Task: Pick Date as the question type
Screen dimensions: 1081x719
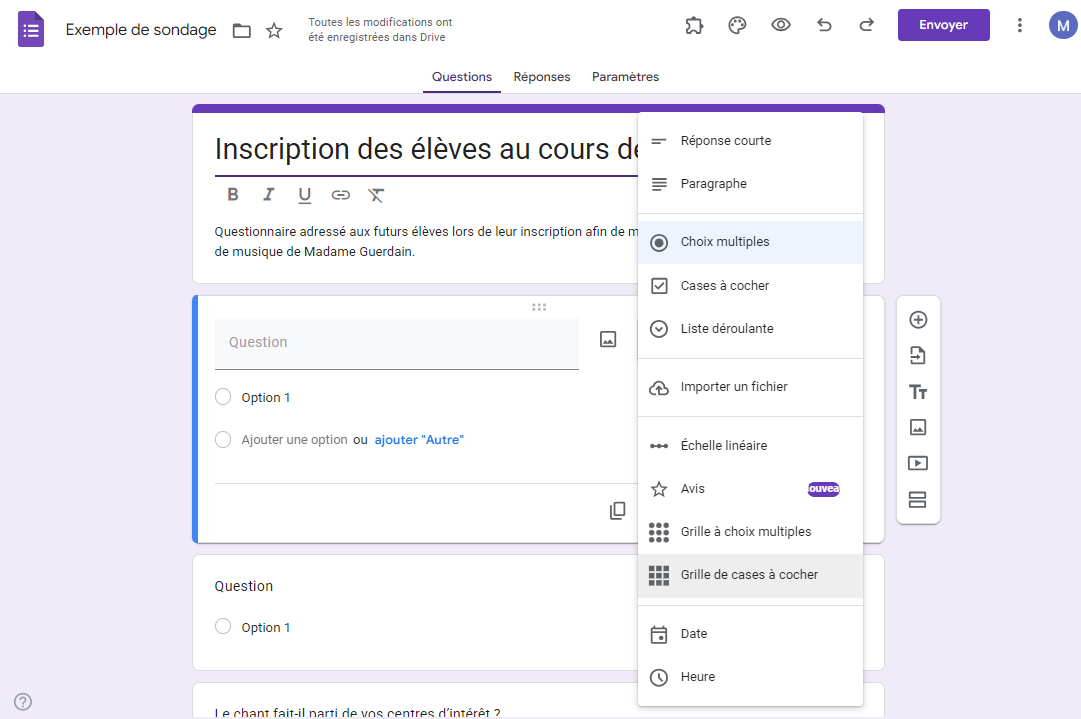Action: pyautogui.click(x=750, y=634)
